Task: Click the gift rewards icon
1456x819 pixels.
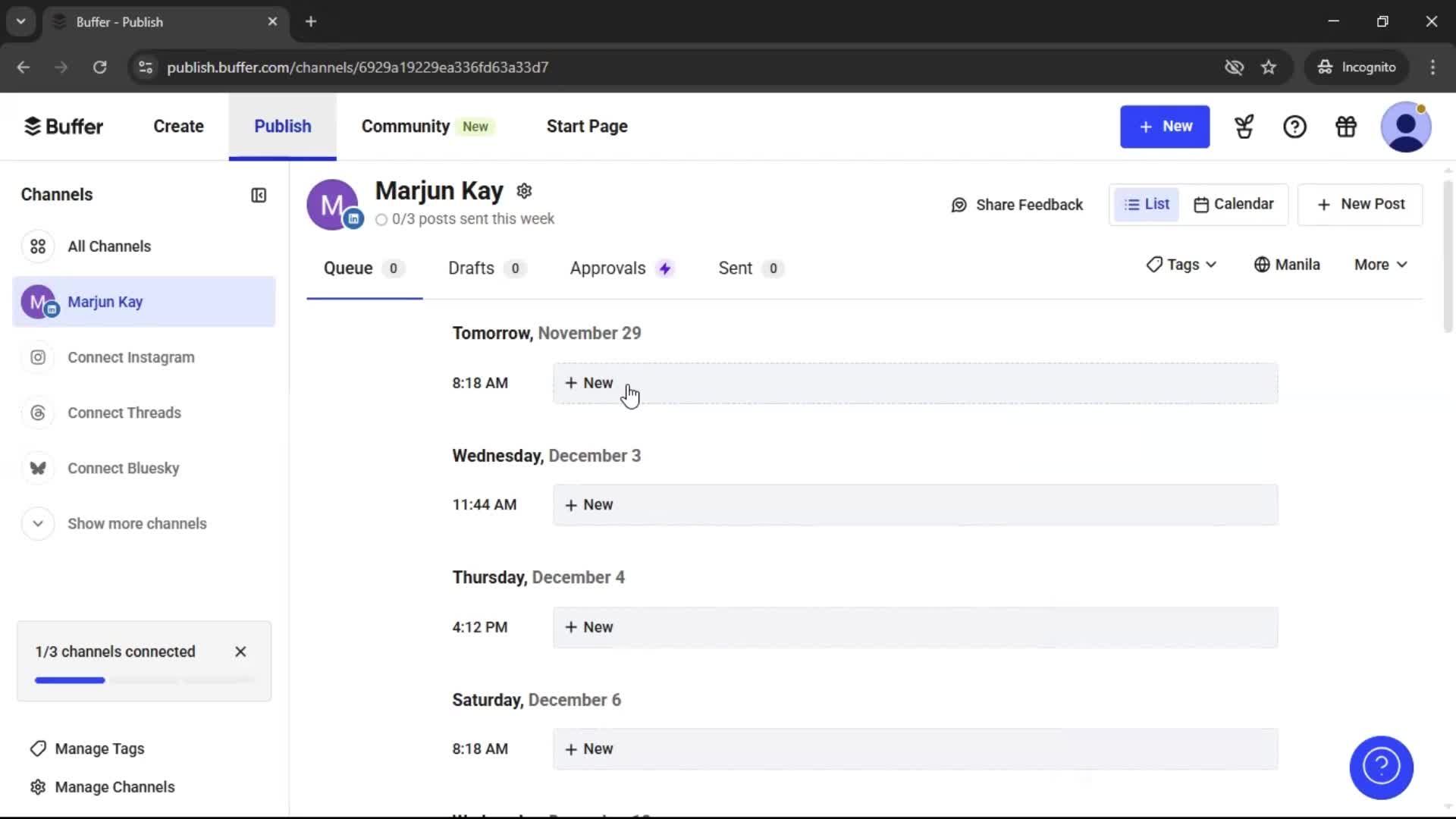Action: point(1345,127)
